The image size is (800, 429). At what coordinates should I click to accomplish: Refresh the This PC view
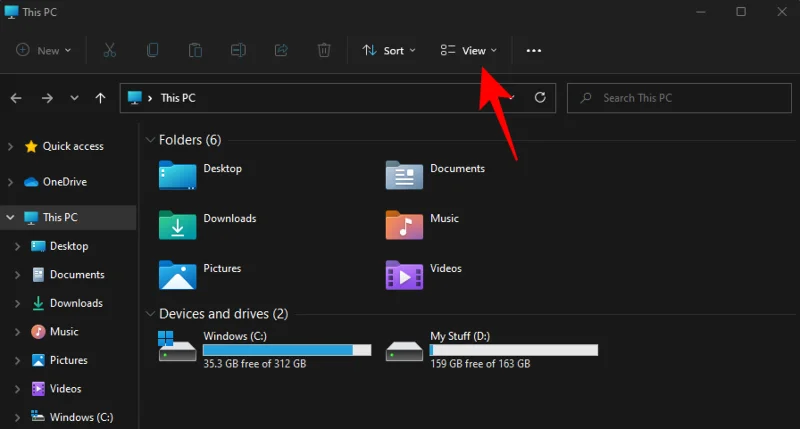[540, 97]
